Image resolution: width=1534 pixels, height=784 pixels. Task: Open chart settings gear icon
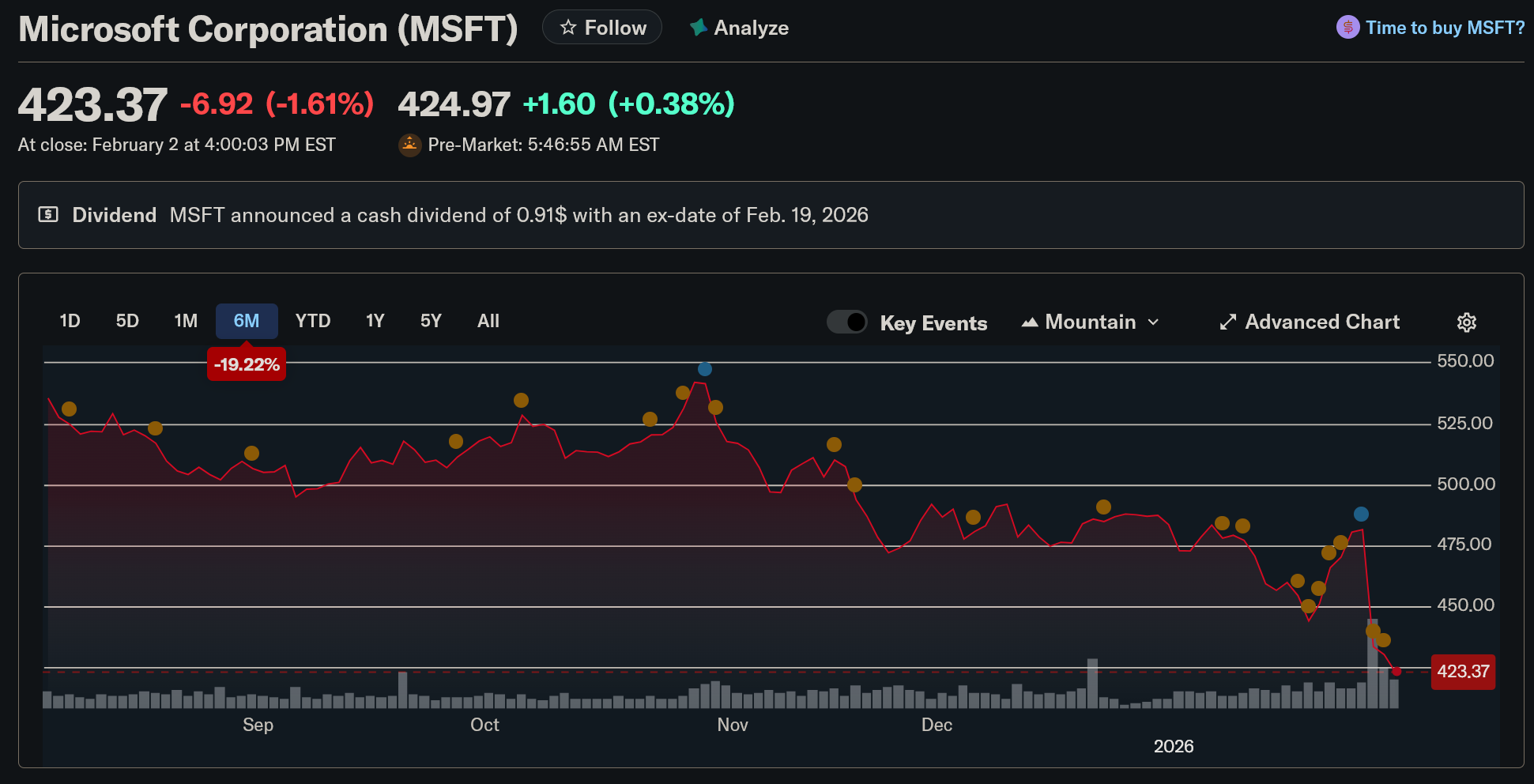[1466, 322]
